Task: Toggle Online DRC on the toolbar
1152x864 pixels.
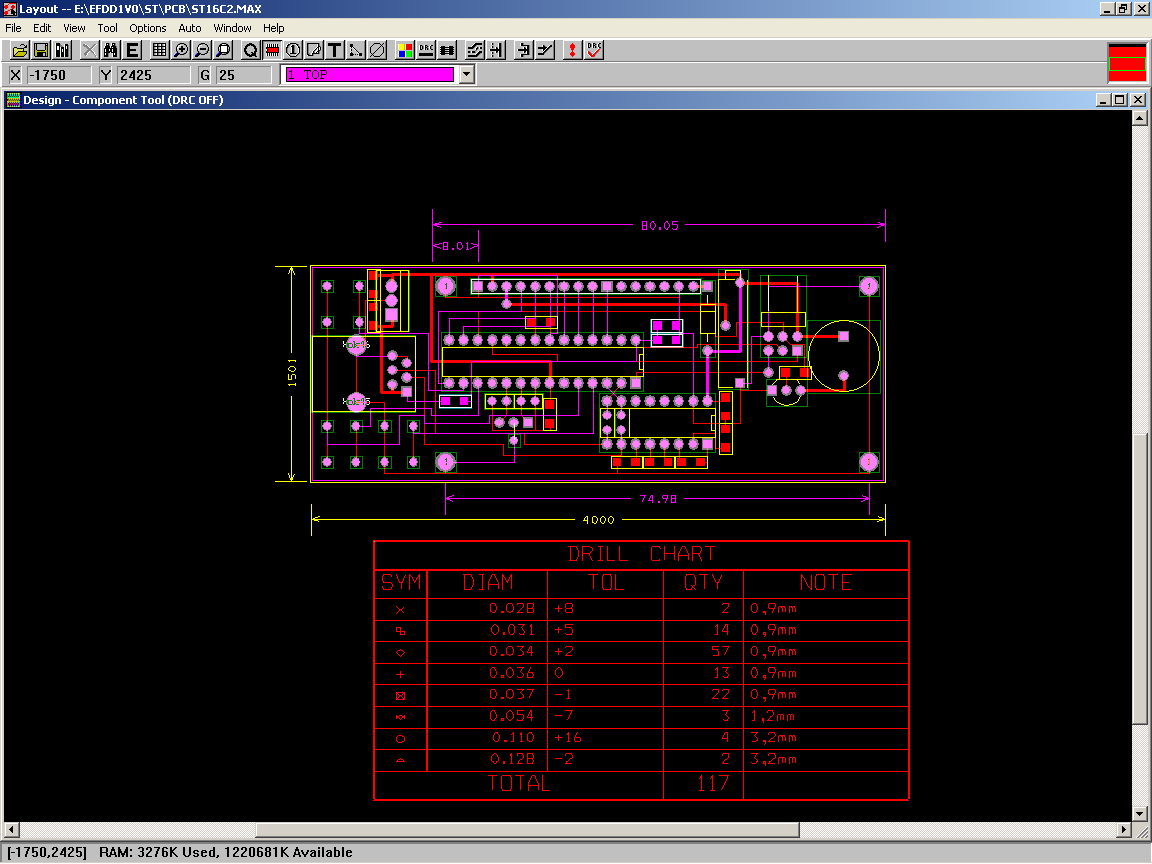Action: pos(427,50)
